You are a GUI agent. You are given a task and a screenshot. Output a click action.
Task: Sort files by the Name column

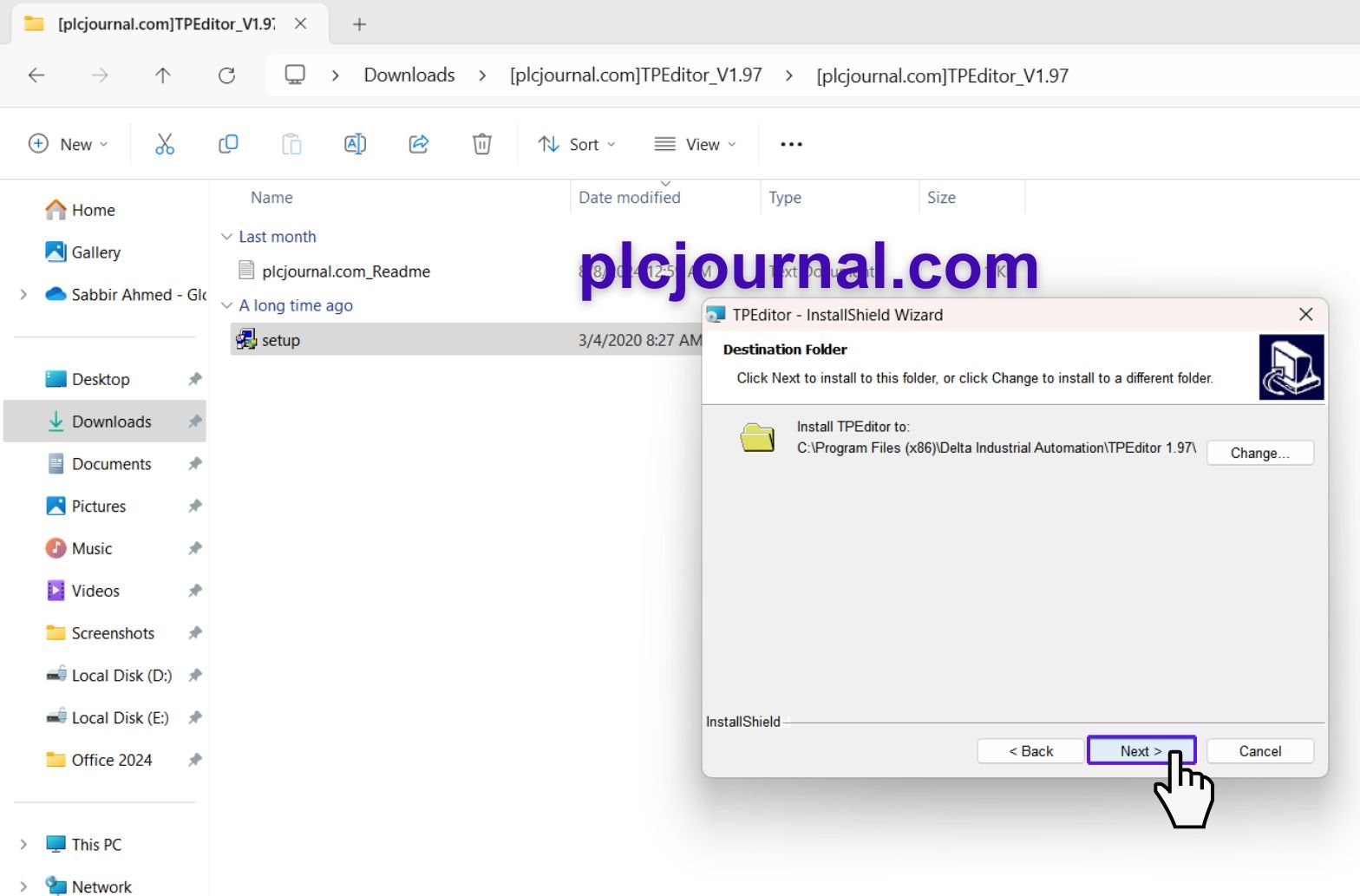[x=271, y=198]
